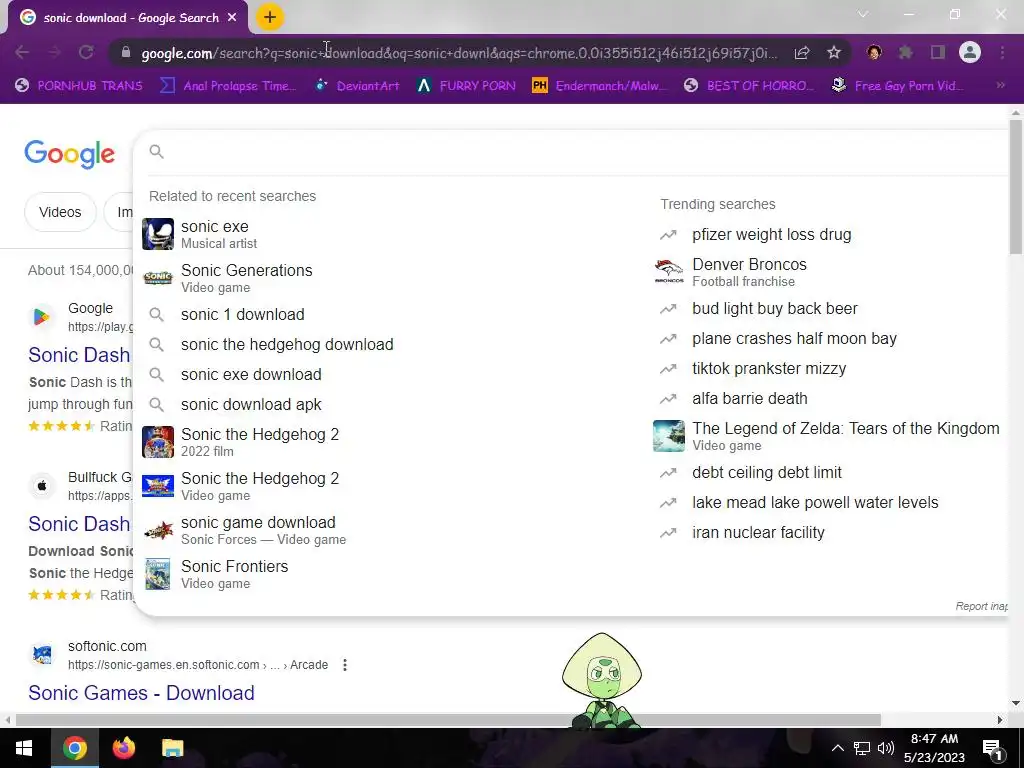Open the Sonic Games - Download result
Viewport: 1024px width, 768px height.
(x=141, y=693)
